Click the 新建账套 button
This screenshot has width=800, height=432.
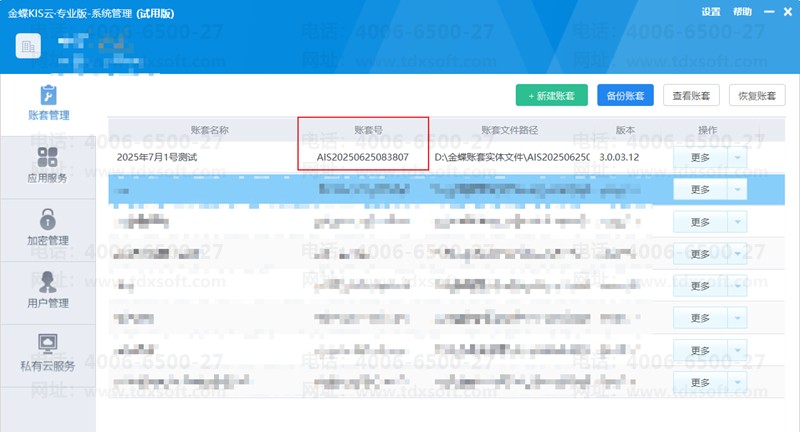coord(552,95)
